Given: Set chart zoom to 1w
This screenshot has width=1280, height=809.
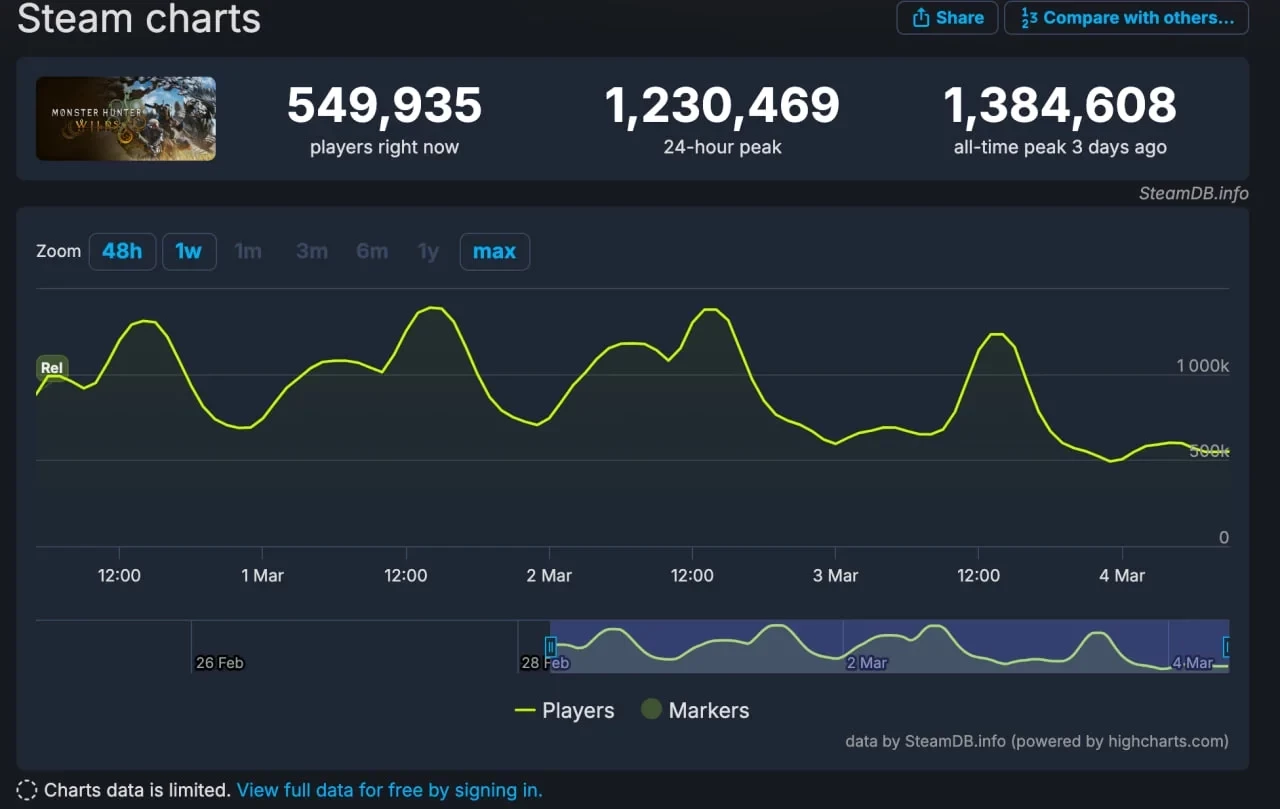Looking at the screenshot, I should pyautogui.click(x=188, y=251).
